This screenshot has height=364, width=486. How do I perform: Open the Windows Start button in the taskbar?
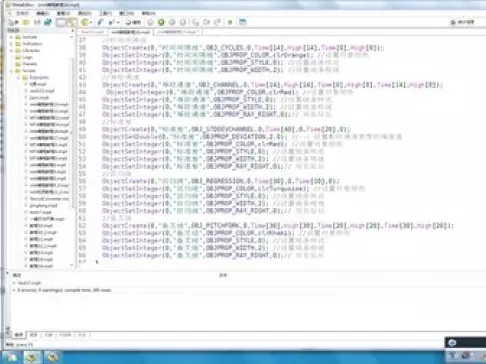11,357
